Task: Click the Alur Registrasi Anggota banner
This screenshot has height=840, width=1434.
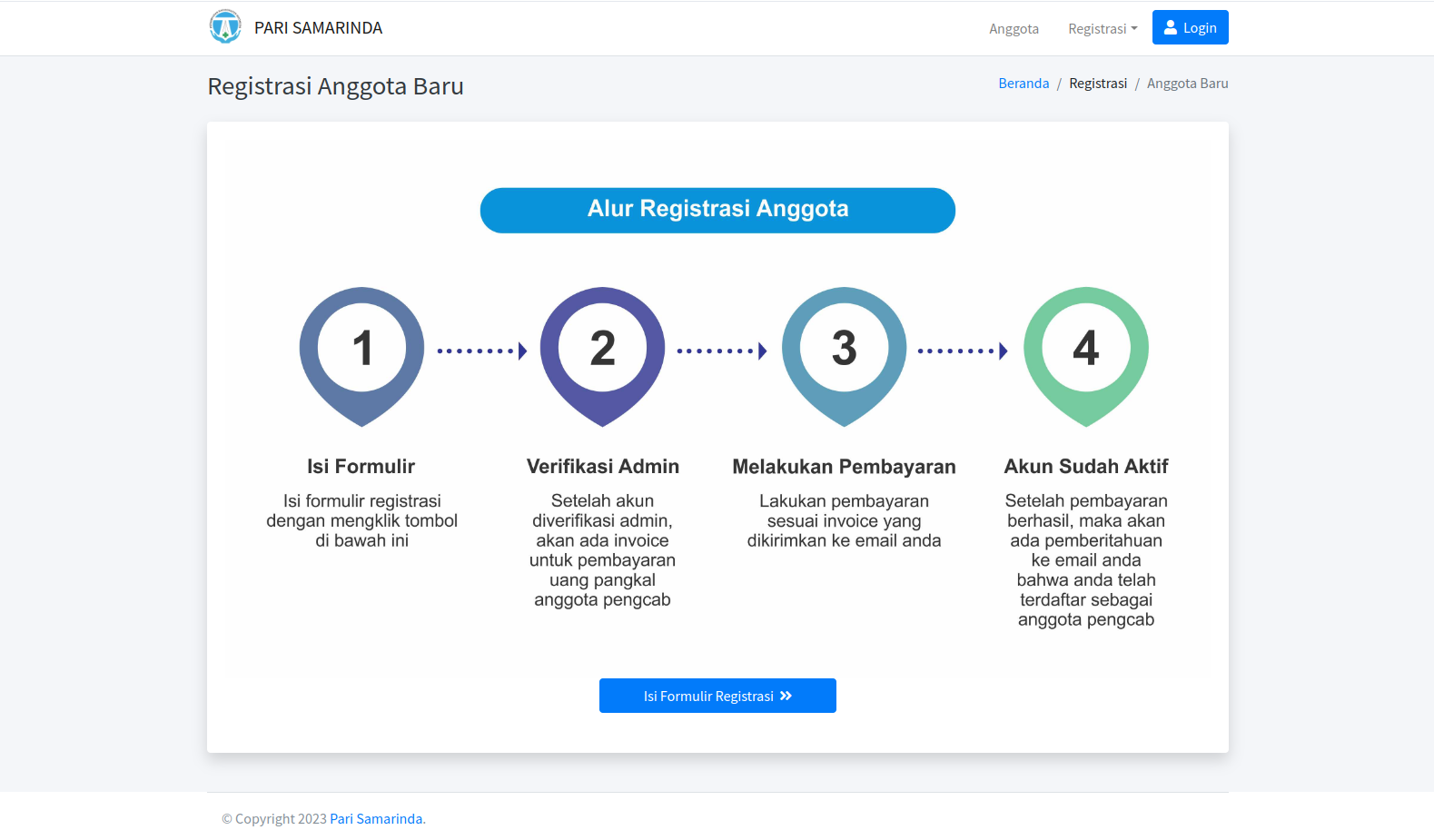Action: tap(717, 210)
